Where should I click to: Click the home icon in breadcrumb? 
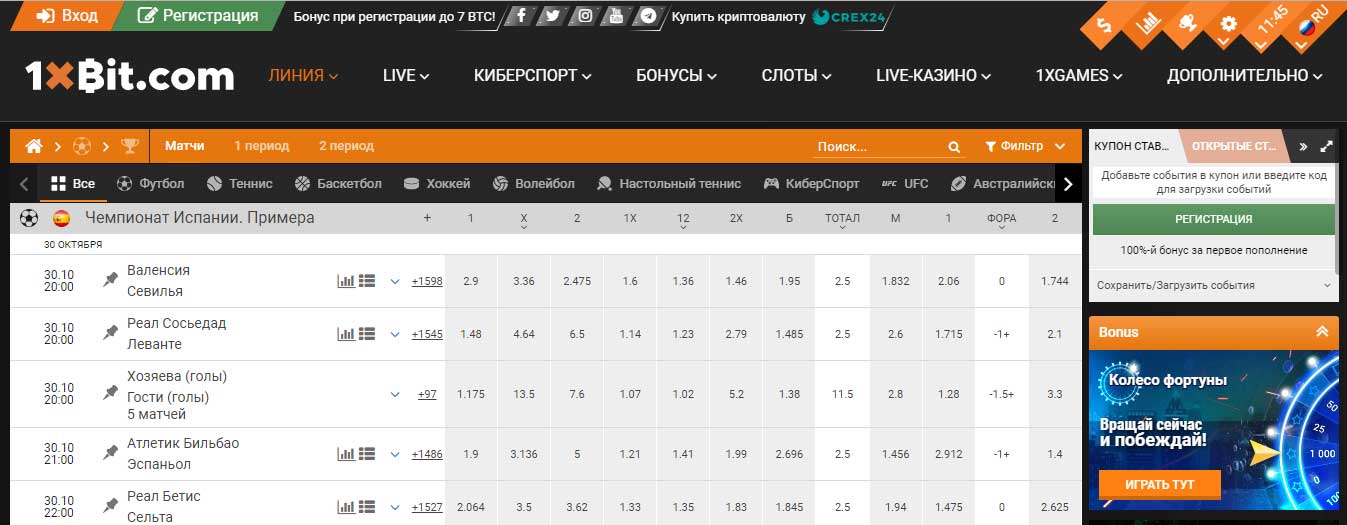(34, 146)
